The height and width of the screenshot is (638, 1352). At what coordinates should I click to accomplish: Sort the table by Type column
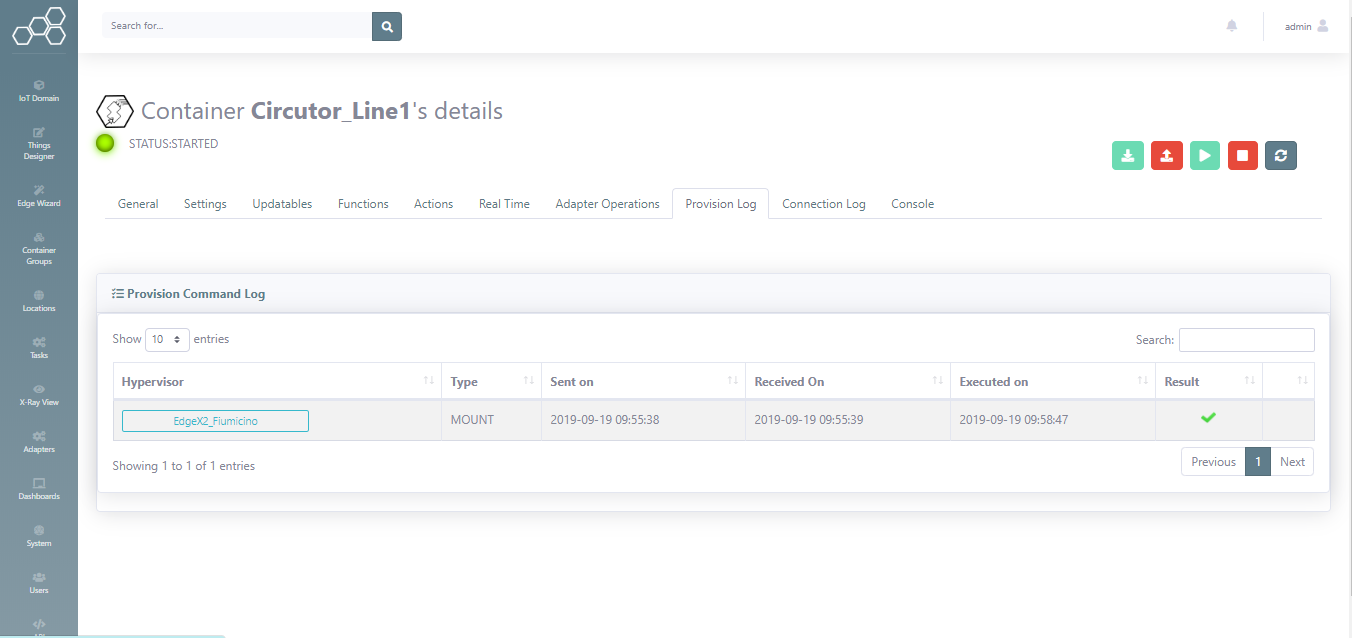(x=492, y=381)
